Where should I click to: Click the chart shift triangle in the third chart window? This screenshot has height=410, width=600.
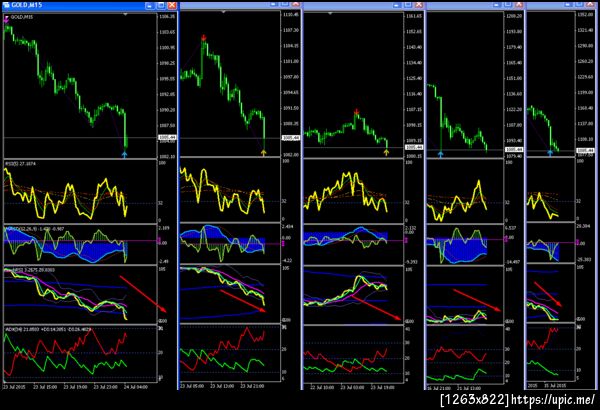330,13
